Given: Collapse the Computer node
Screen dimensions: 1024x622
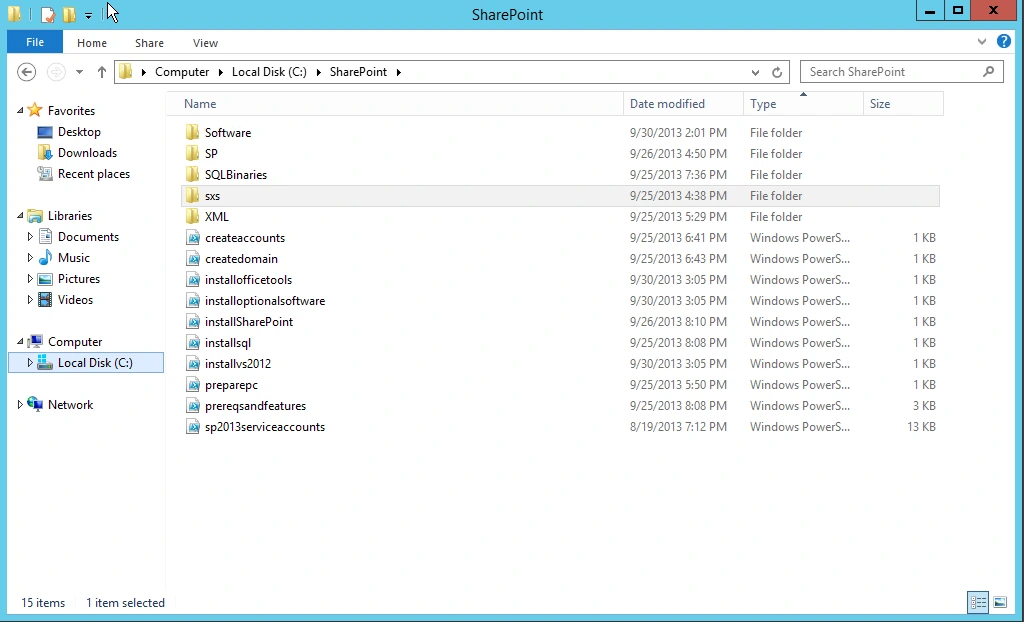Looking at the screenshot, I should pyautogui.click(x=20, y=342).
